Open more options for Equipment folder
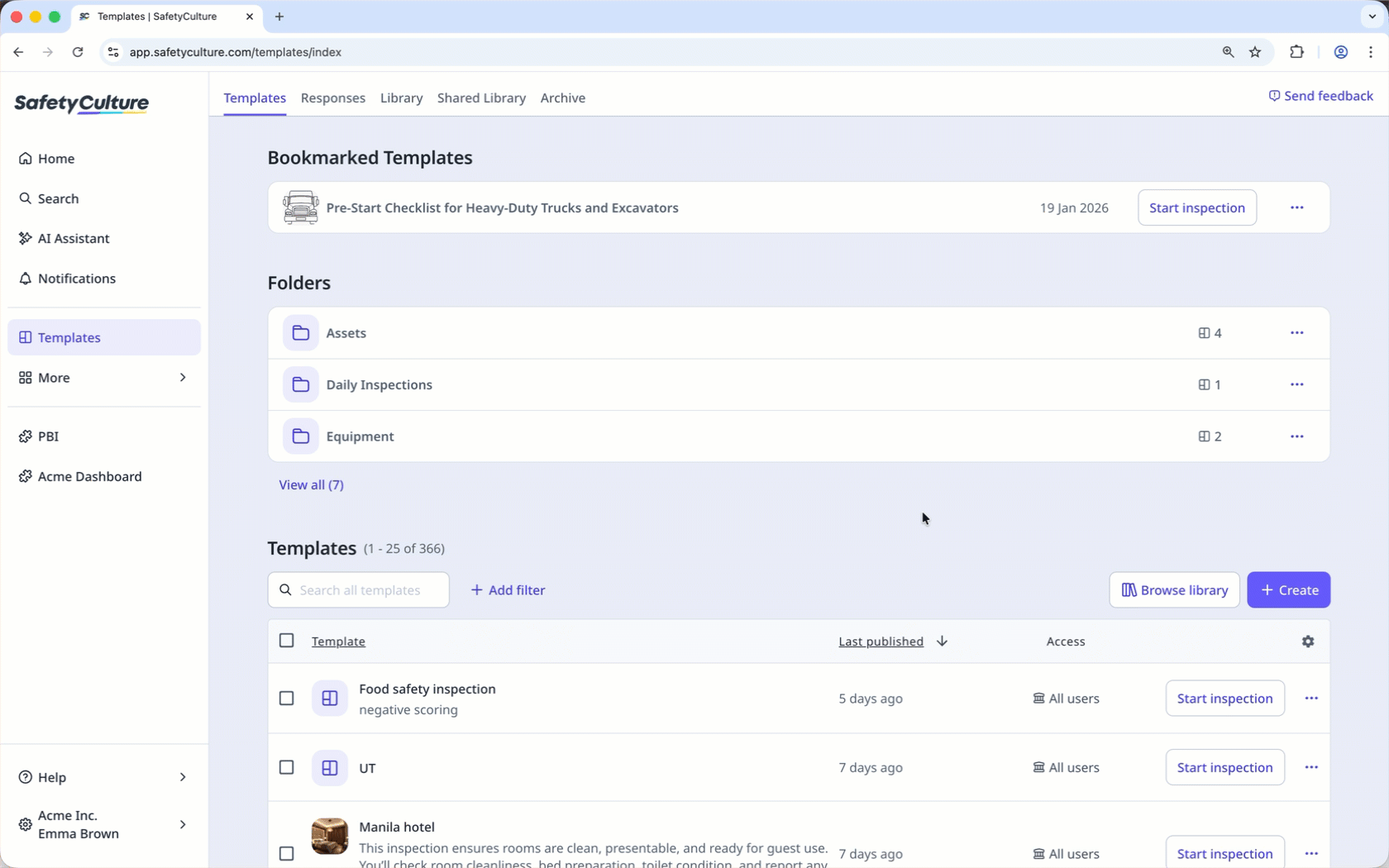1389x868 pixels. click(x=1296, y=436)
